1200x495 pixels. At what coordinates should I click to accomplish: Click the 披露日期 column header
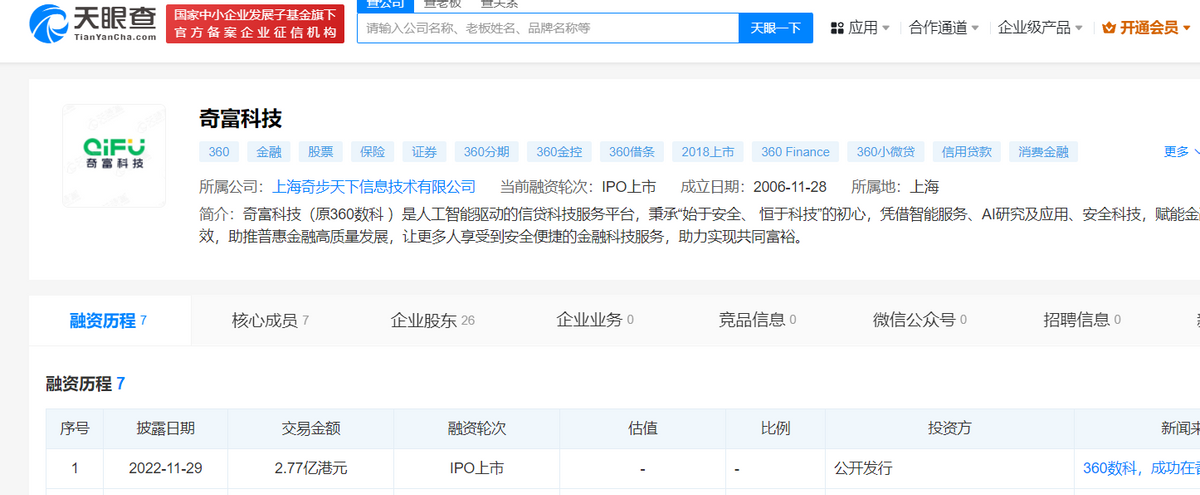[166, 428]
